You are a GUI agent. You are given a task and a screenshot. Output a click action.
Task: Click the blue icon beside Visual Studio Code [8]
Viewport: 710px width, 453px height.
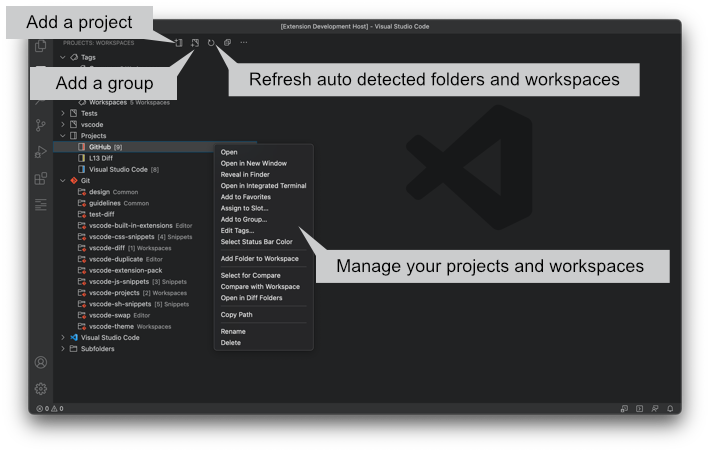82,169
